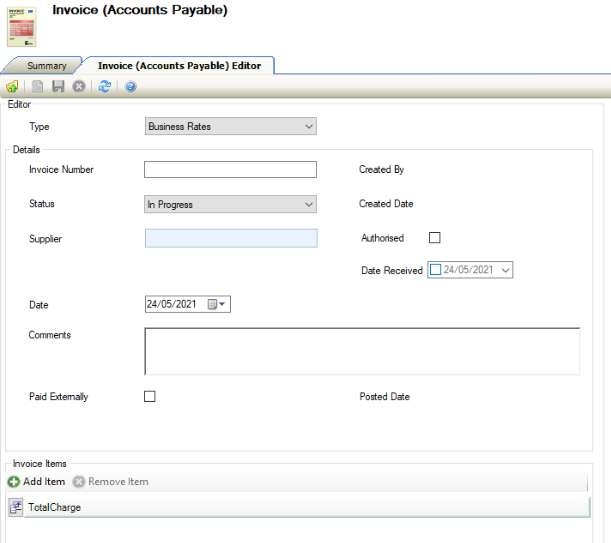Click the Remove Item button
The height and width of the screenshot is (543, 611).
click(x=110, y=481)
